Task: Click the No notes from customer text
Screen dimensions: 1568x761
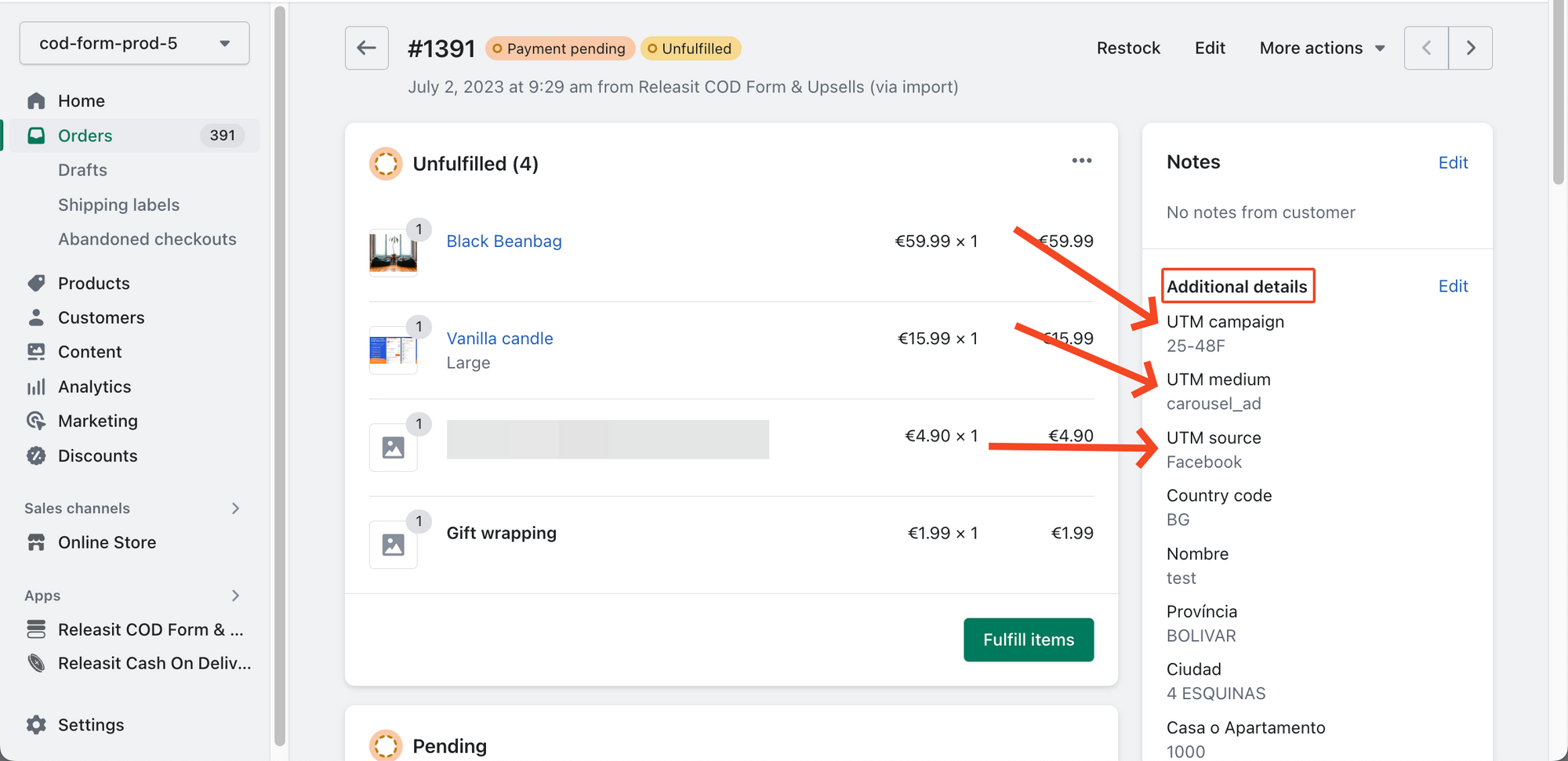Action: click(x=1261, y=212)
